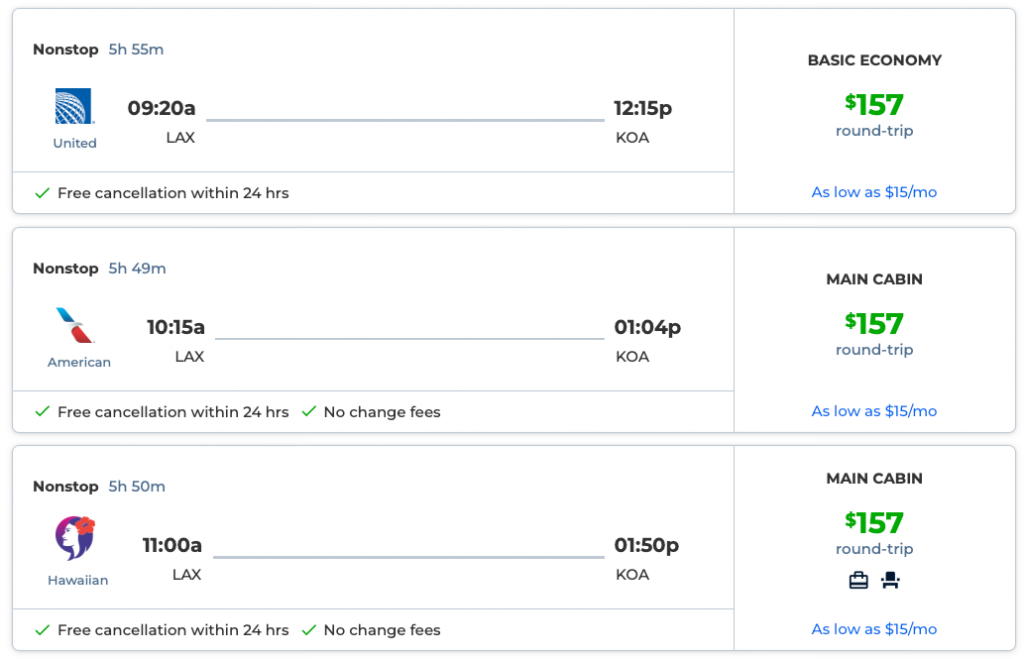This screenshot has height=659, width=1024.
Task: Open United 'As low as $15/mo' link
Action: click(874, 192)
